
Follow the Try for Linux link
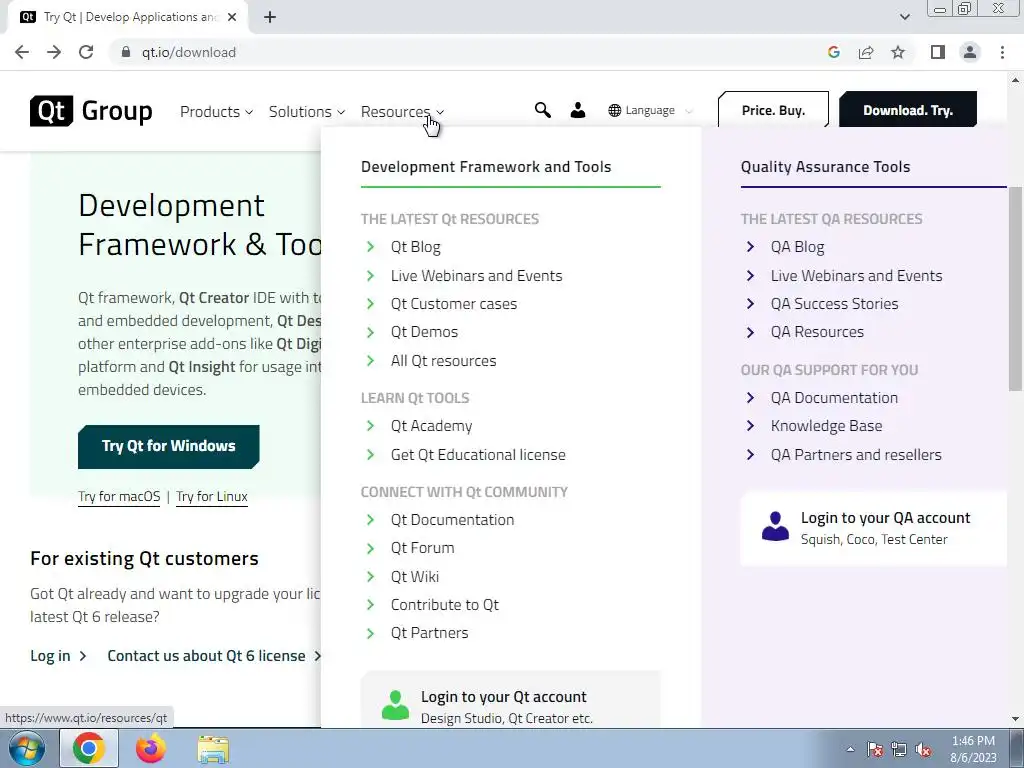pos(212,496)
